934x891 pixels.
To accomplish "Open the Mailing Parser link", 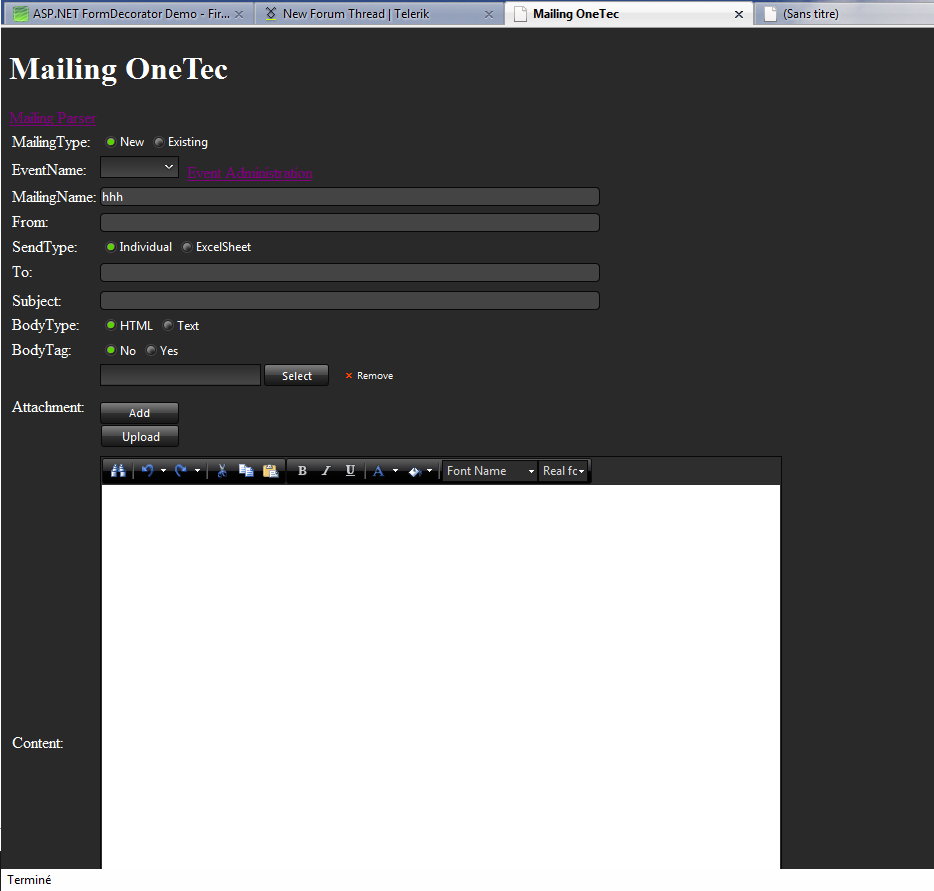I will click(x=52, y=118).
